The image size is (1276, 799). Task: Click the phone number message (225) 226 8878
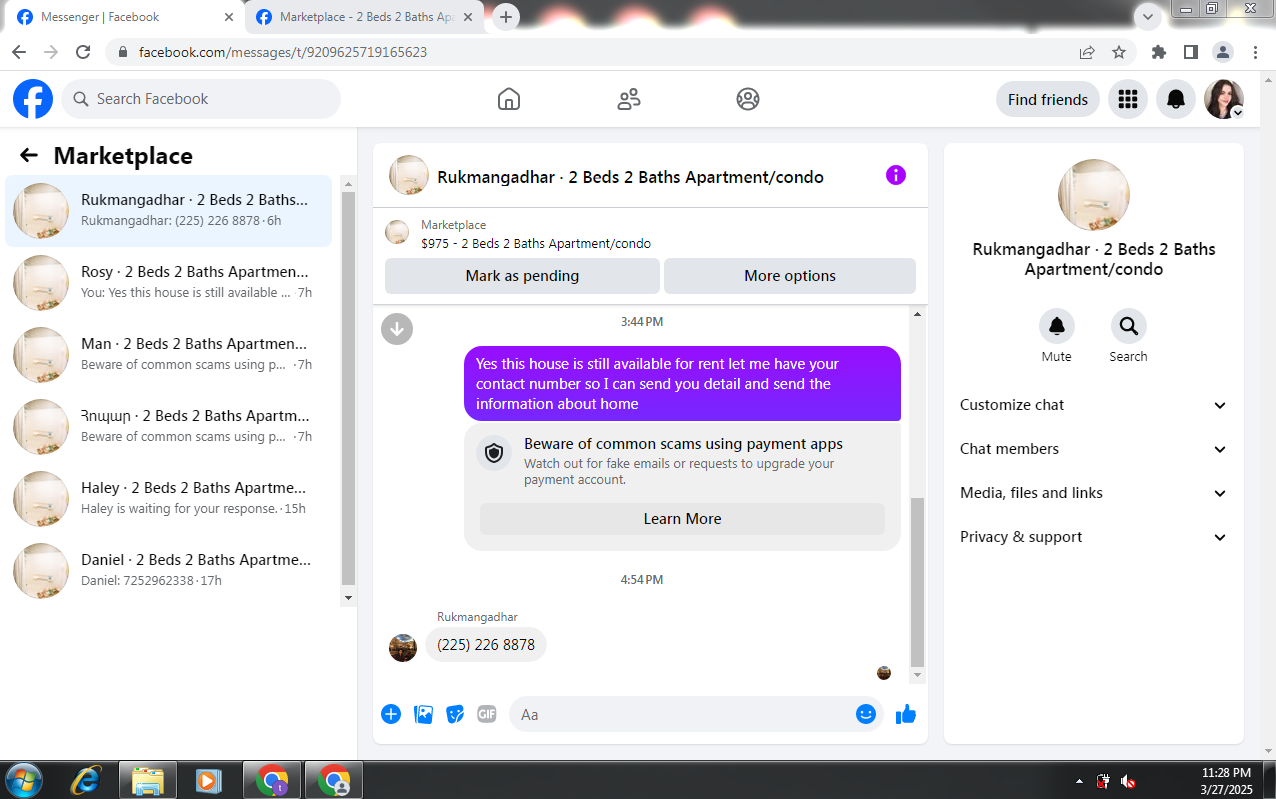coord(486,645)
